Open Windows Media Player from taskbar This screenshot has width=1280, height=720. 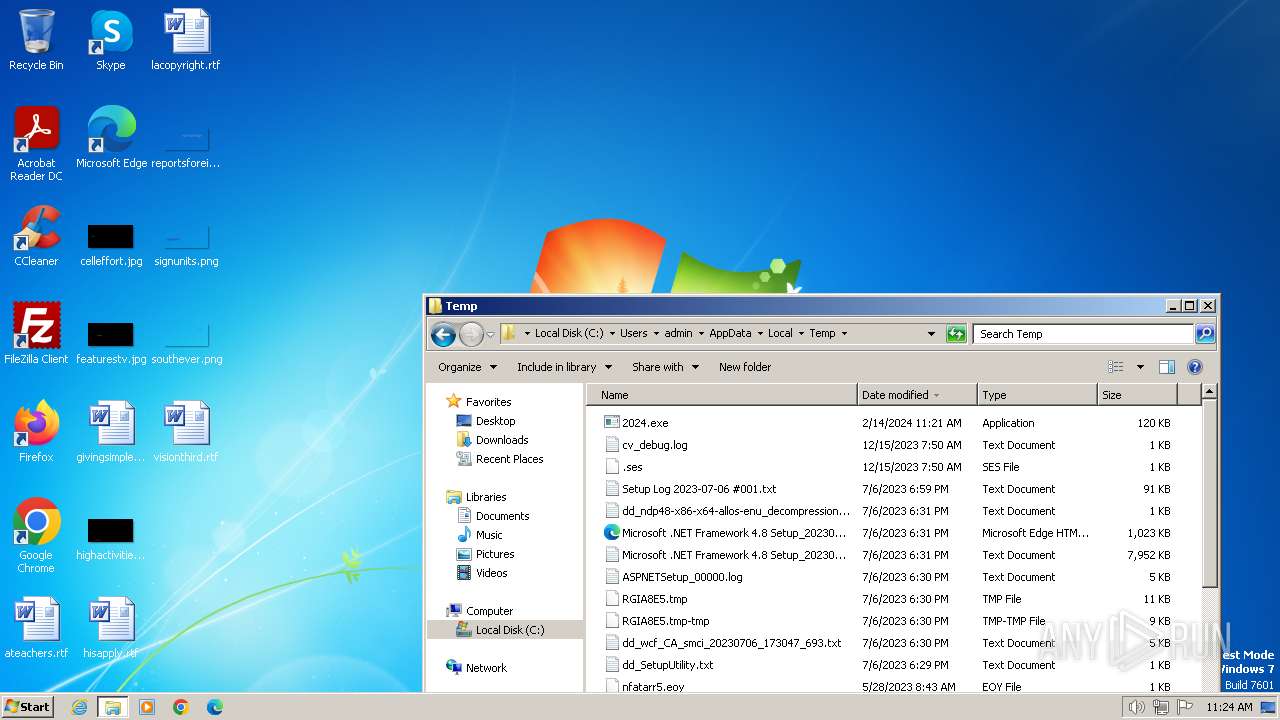click(147, 707)
